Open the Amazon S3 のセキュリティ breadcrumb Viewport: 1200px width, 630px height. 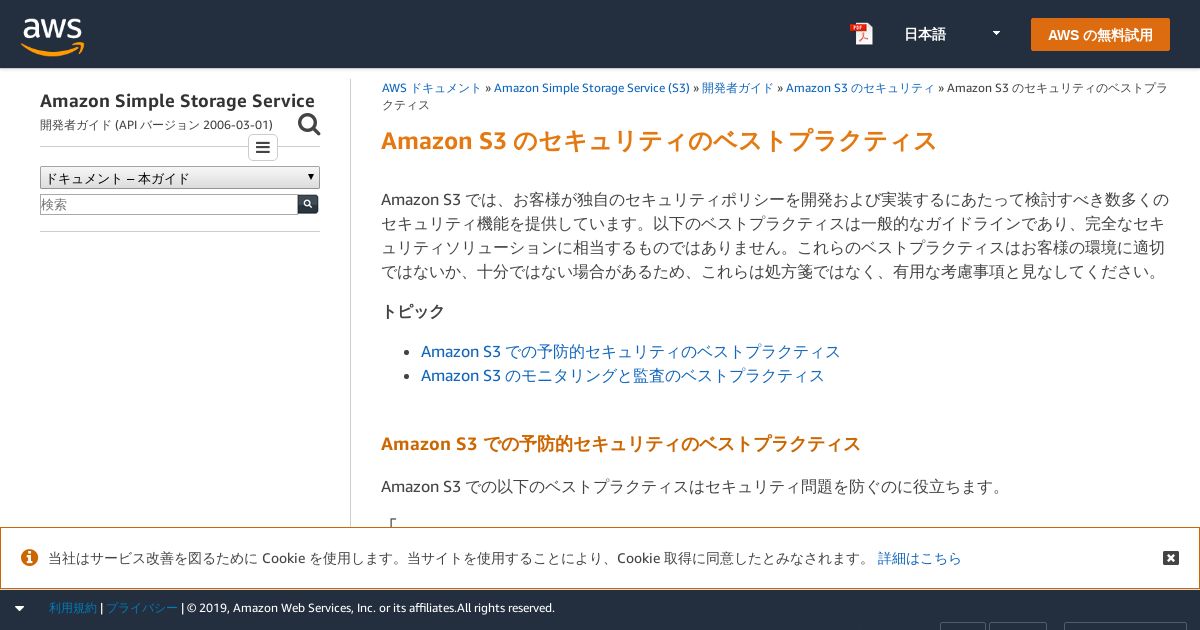point(860,88)
